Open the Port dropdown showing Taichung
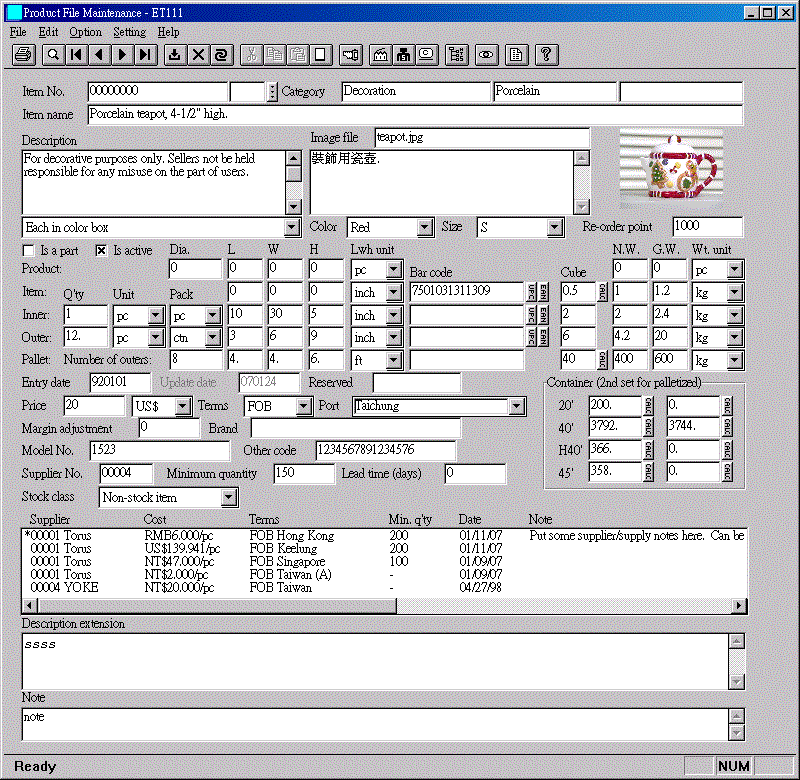800x780 pixels. pos(517,407)
